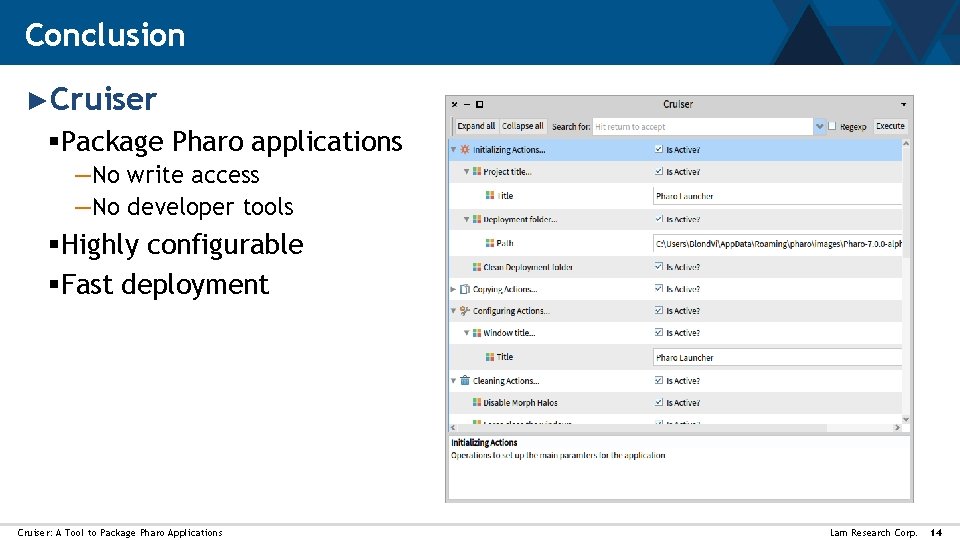The image size is (960, 540).
Task: Collapse the Cleaning Actions node
Action: pyautogui.click(x=454, y=381)
